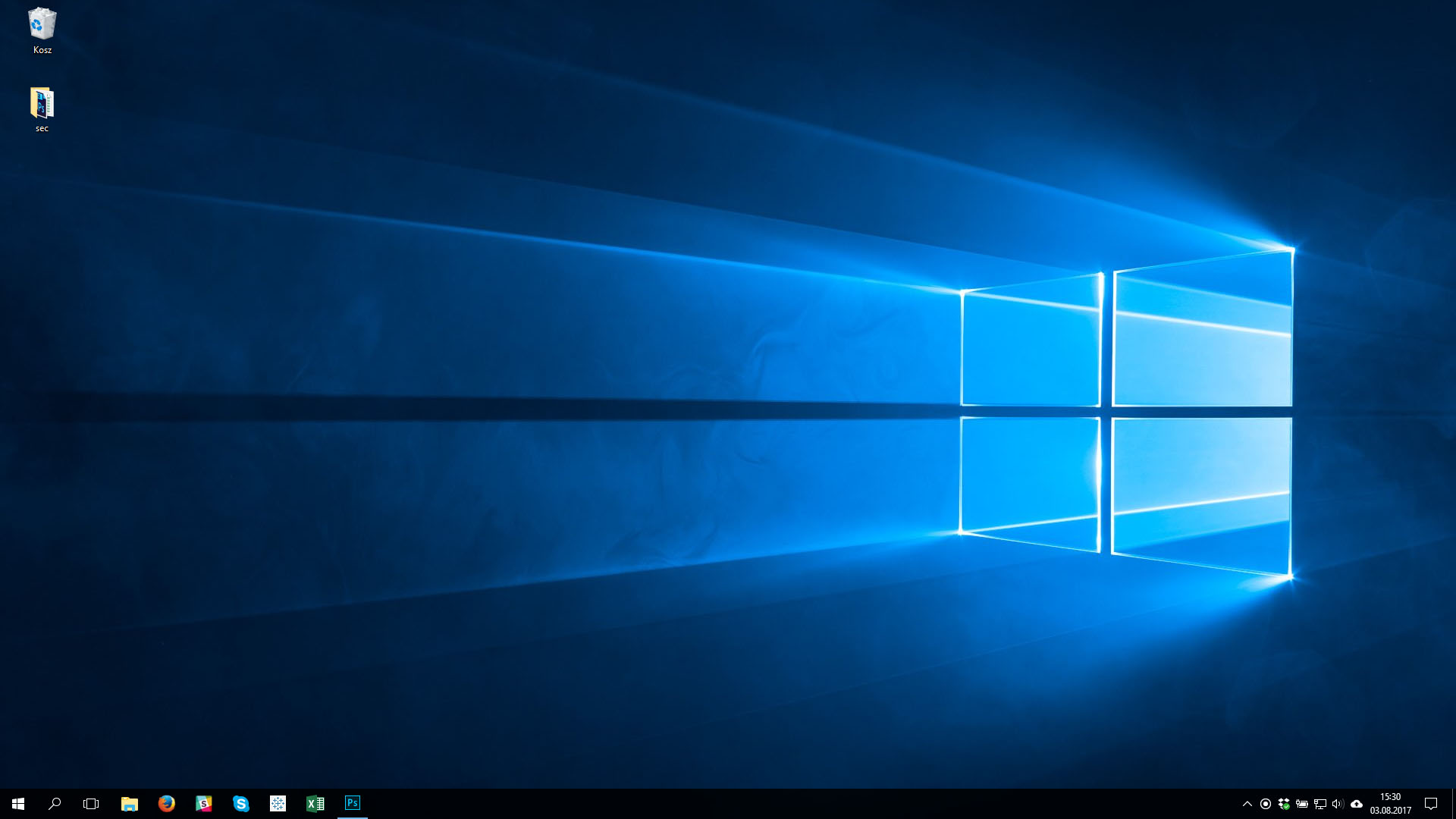This screenshot has height=819, width=1456.
Task: Open the Dropbox tray icon
Action: point(1284,803)
